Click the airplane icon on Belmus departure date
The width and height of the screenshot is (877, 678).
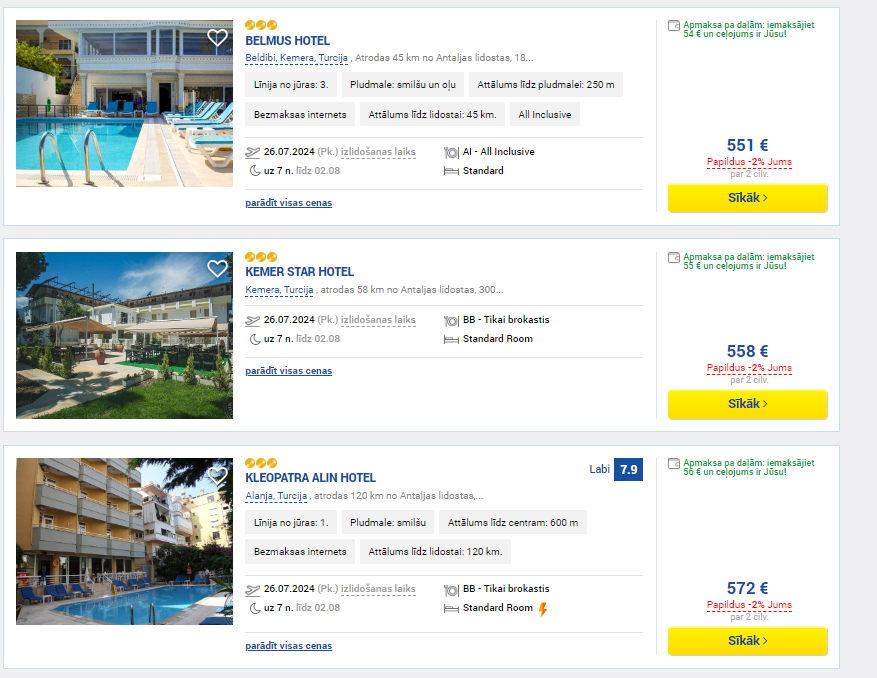click(253, 152)
